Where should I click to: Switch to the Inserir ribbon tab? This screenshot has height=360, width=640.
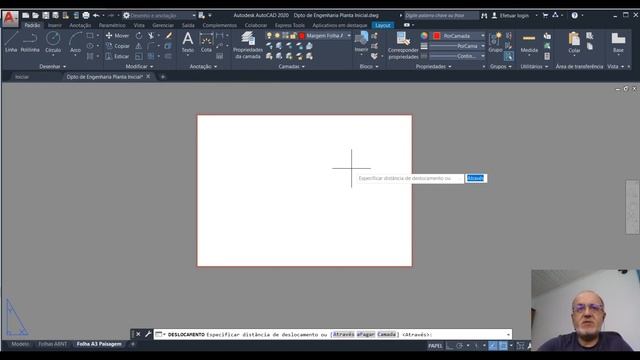click(x=54, y=25)
